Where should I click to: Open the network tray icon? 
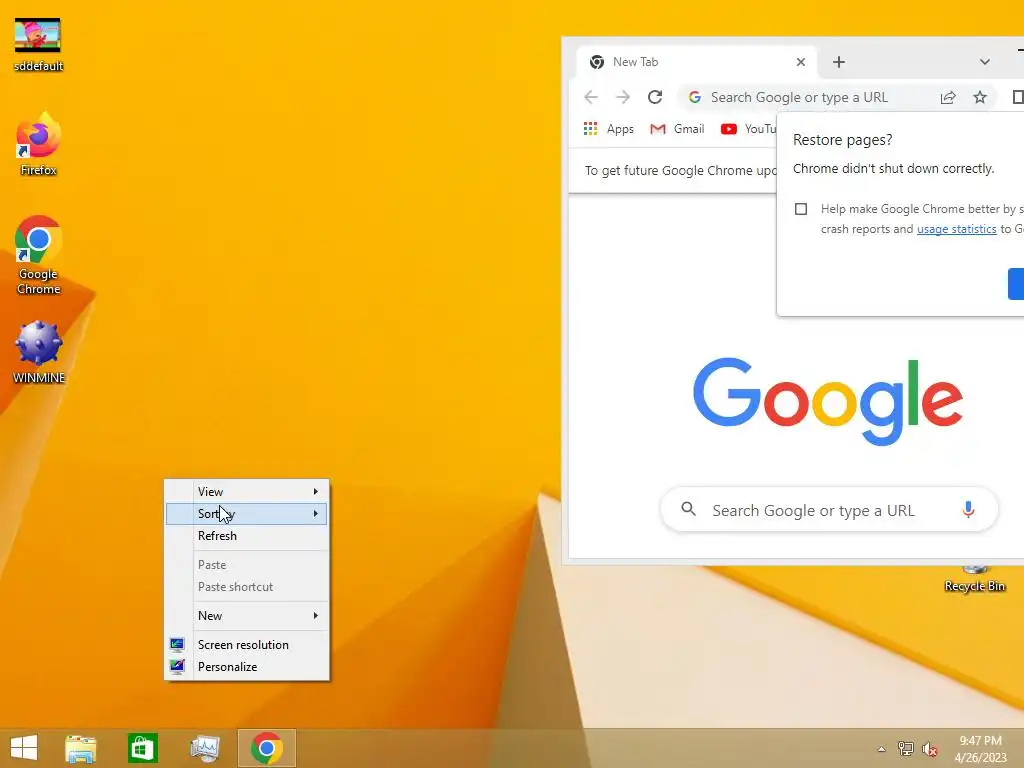pyautogui.click(x=905, y=749)
